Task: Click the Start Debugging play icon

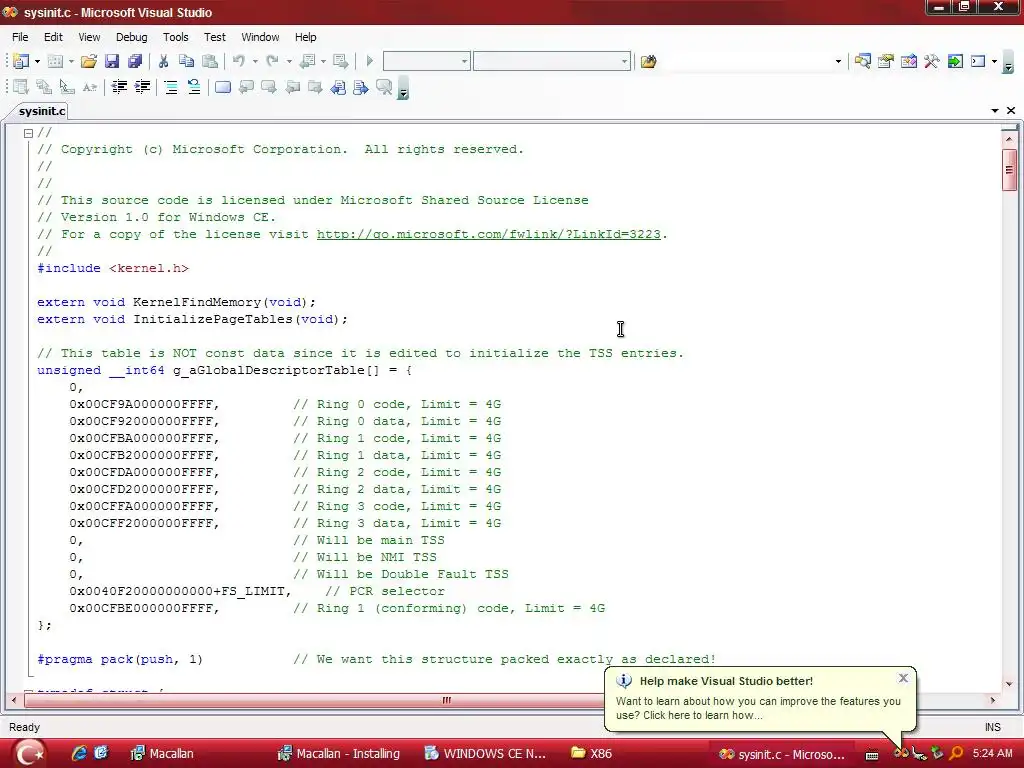Action: tap(370, 61)
